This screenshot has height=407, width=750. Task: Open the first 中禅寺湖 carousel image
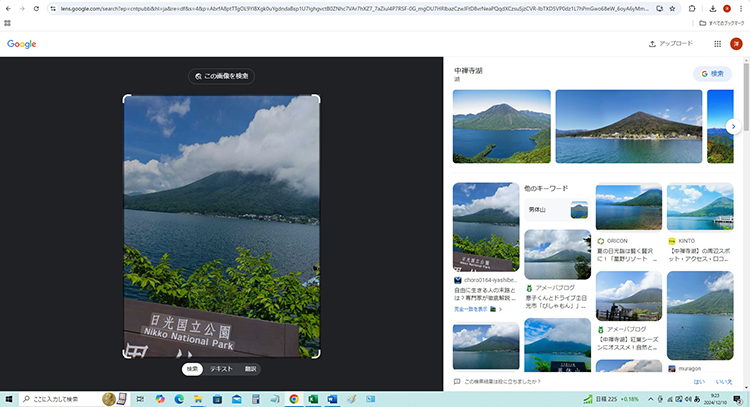click(x=502, y=126)
